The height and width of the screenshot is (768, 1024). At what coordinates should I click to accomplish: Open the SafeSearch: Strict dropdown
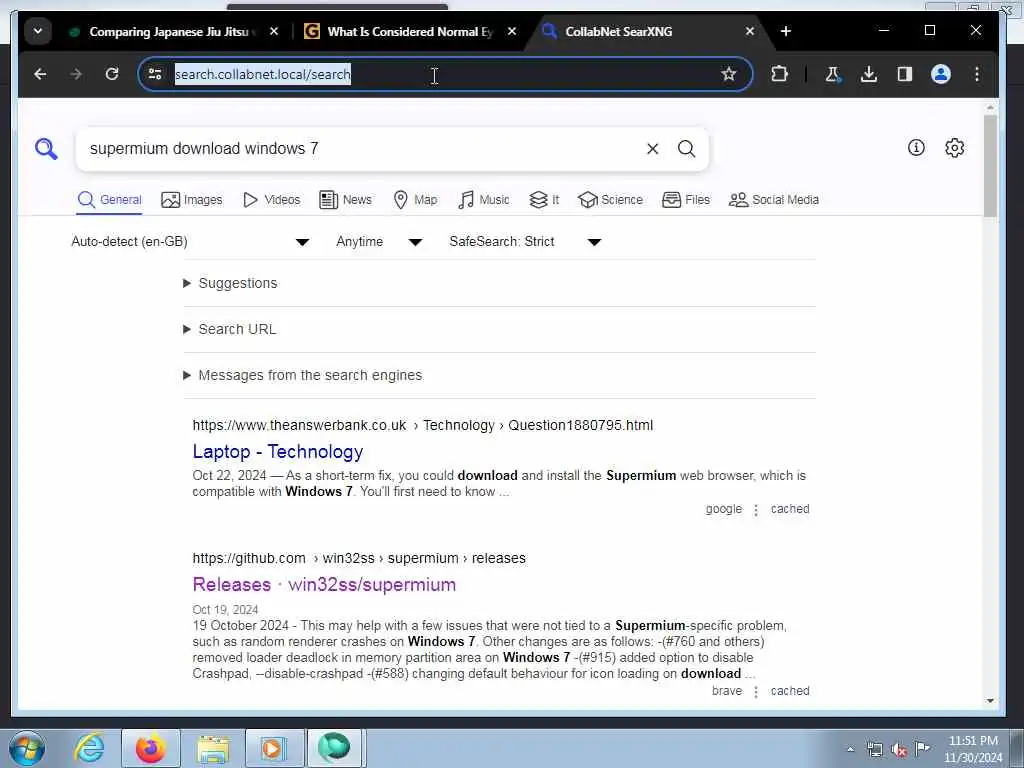pos(525,242)
